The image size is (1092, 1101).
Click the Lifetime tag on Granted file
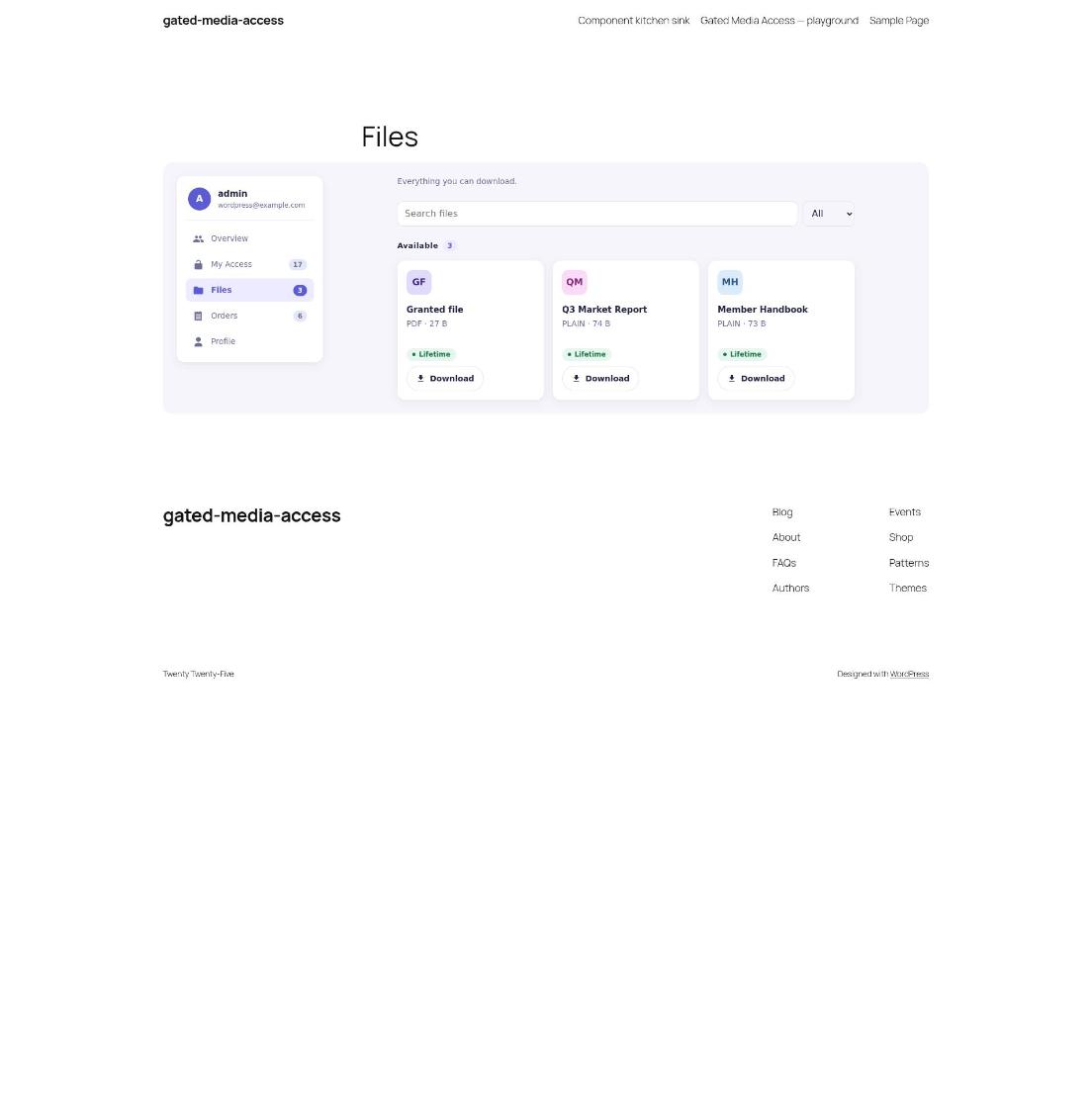click(x=431, y=354)
